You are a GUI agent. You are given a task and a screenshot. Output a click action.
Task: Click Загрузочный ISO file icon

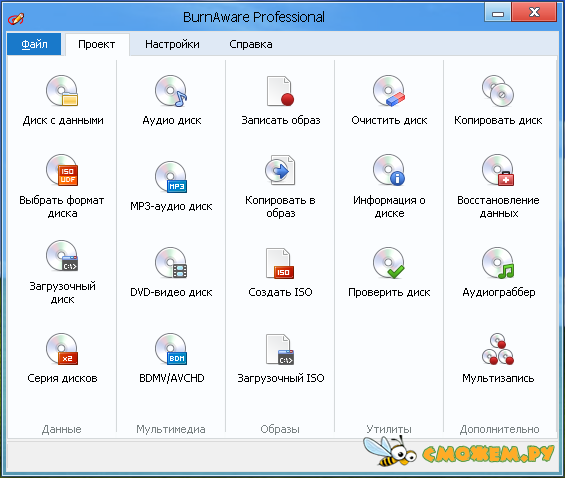point(280,349)
